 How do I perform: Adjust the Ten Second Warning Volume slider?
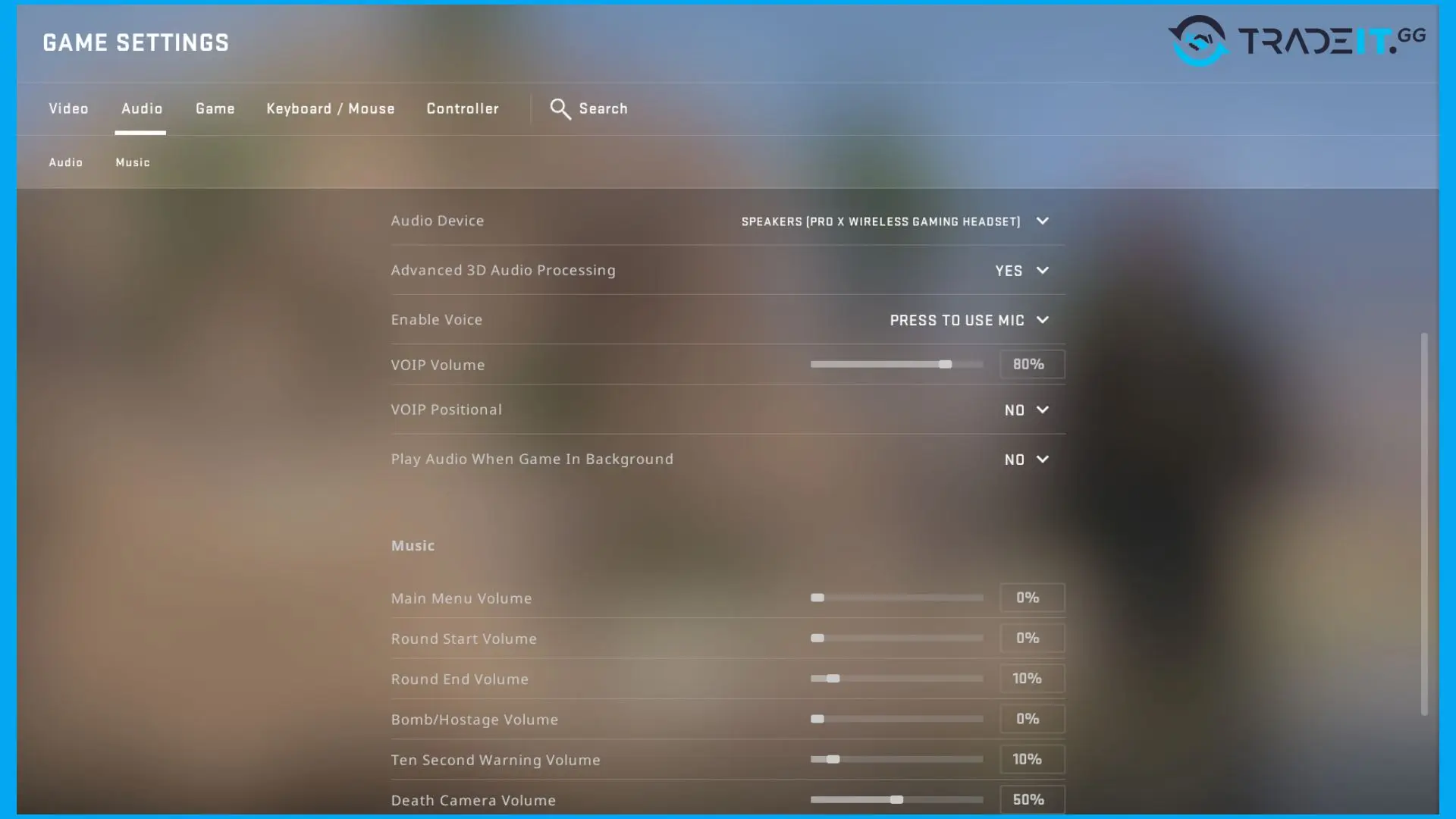(x=897, y=759)
